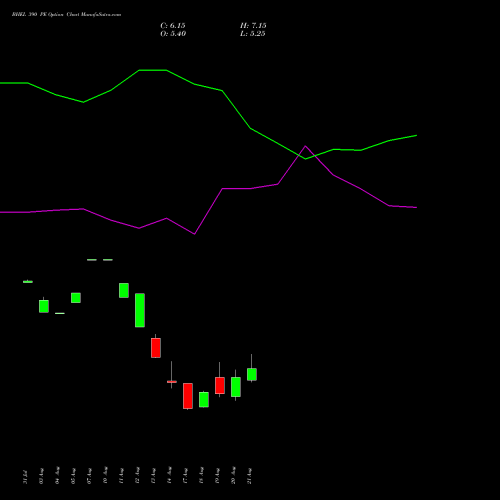This screenshot has height=500, width=500.
Task: Click the green candle above 11 Aug
Action: 124,290
